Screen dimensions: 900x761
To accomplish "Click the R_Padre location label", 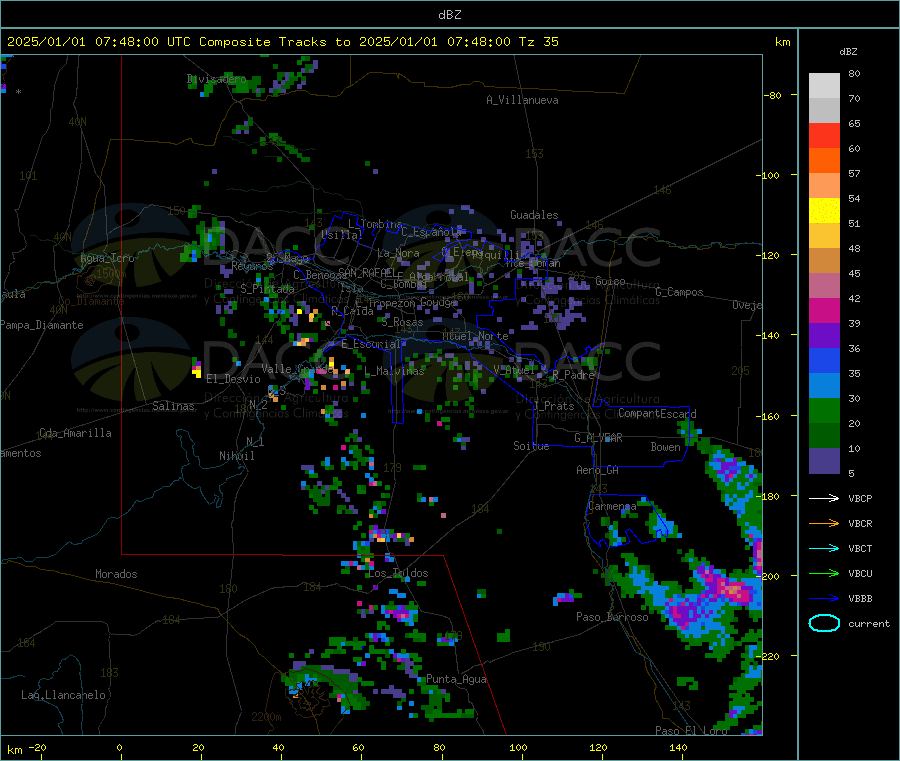I will click(x=573, y=375).
